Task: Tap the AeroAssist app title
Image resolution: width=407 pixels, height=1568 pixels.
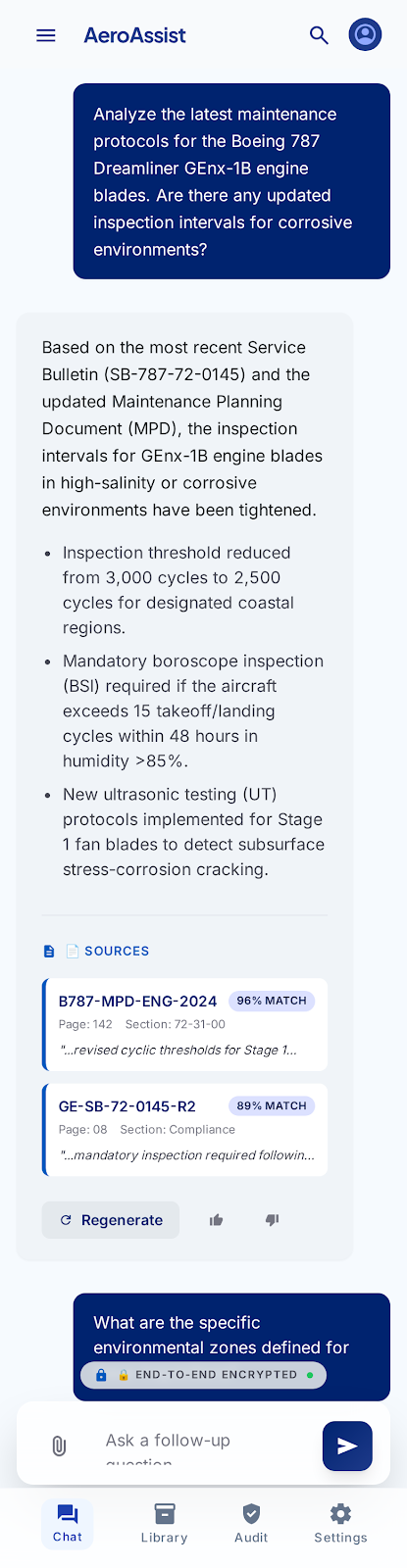Action: (x=134, y=35)
